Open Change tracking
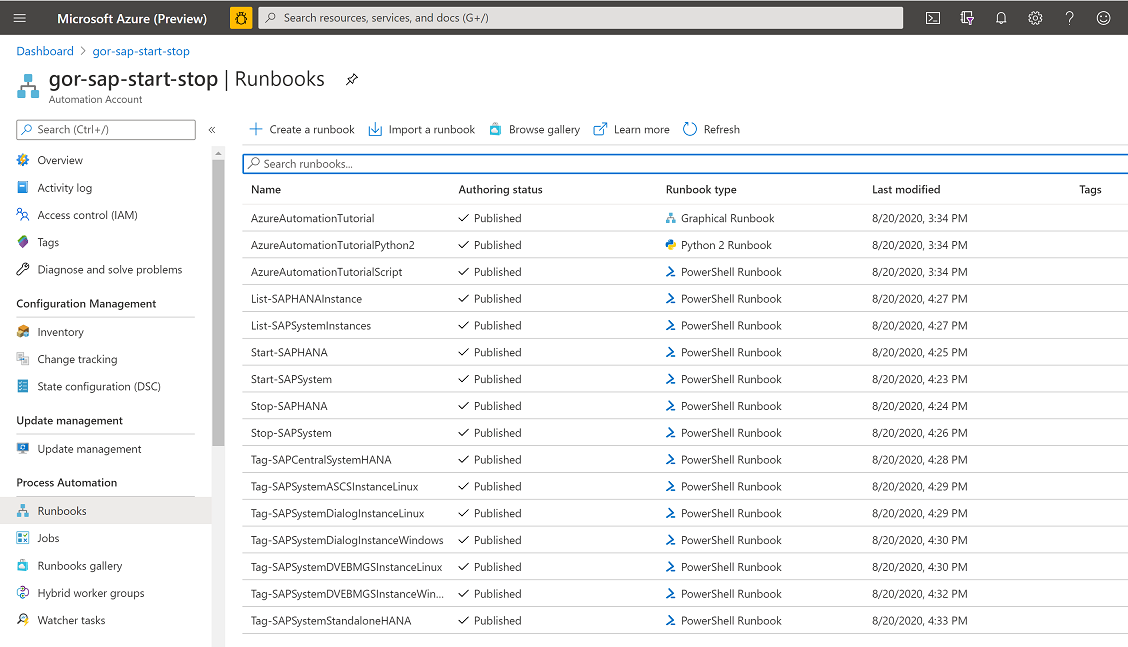The image size is (1128, 647). coord(77,359)
